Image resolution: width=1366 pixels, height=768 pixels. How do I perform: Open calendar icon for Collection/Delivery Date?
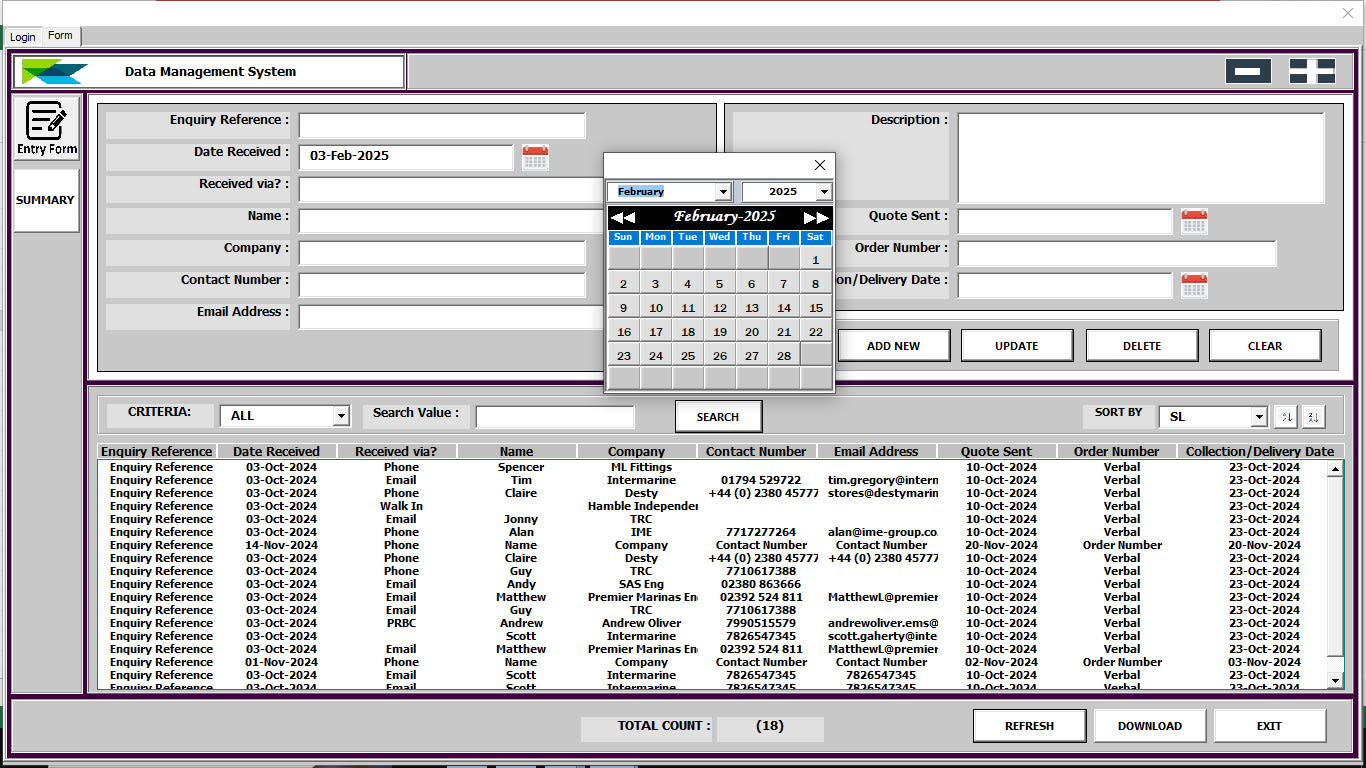point(1194,285)
